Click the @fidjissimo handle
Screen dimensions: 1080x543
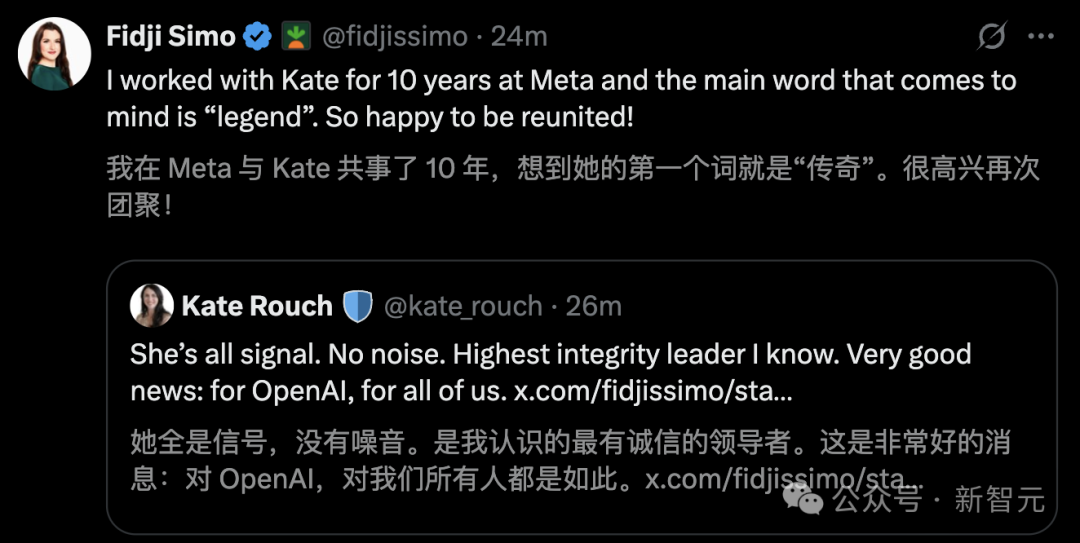click(x=394, y=38)
